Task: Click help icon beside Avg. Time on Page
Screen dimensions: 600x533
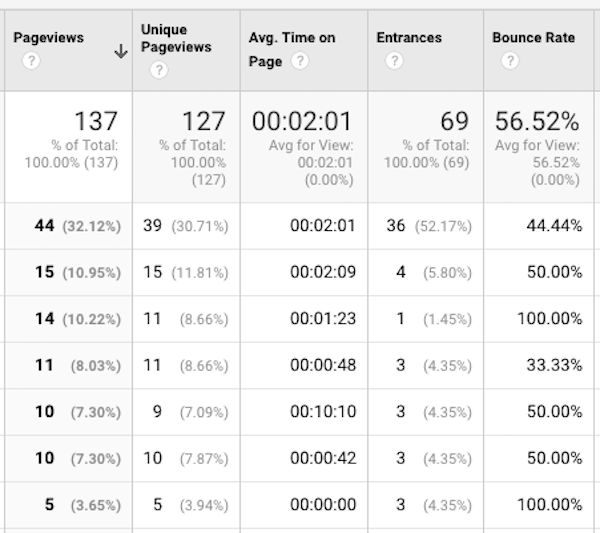Action: [299, 61]
